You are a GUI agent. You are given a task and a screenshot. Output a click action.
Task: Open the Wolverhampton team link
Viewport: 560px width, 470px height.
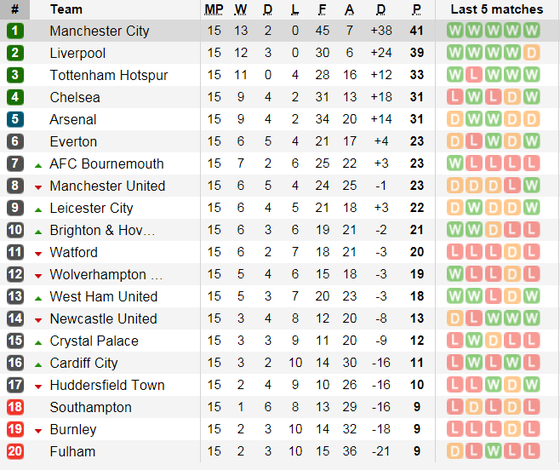[106, 275]
